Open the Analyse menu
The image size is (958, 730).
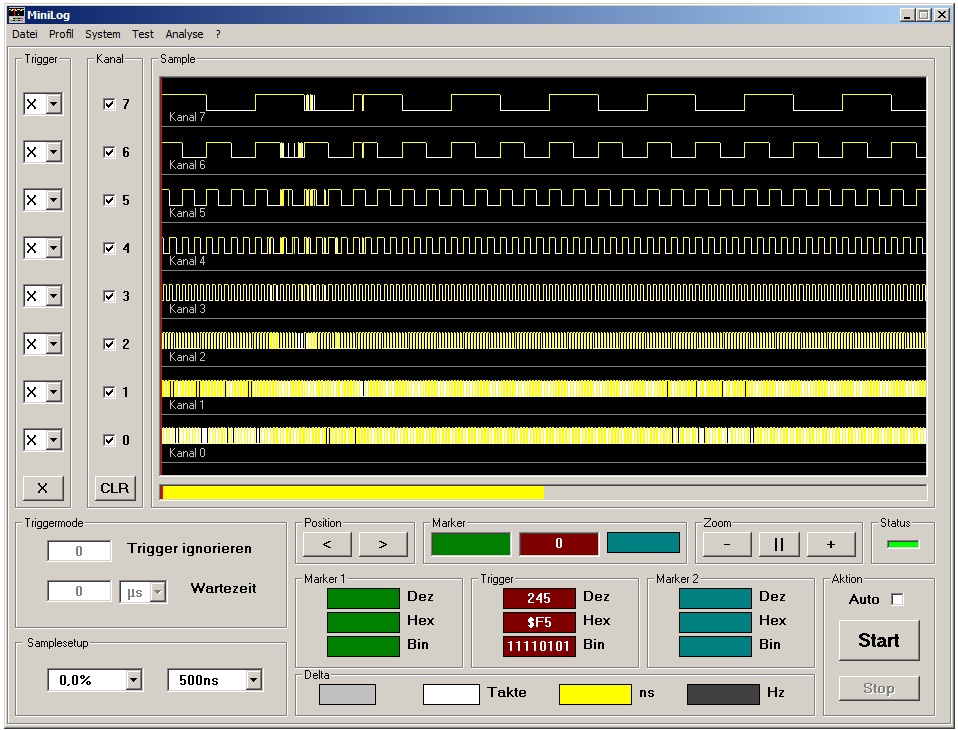tap(184, 34)
